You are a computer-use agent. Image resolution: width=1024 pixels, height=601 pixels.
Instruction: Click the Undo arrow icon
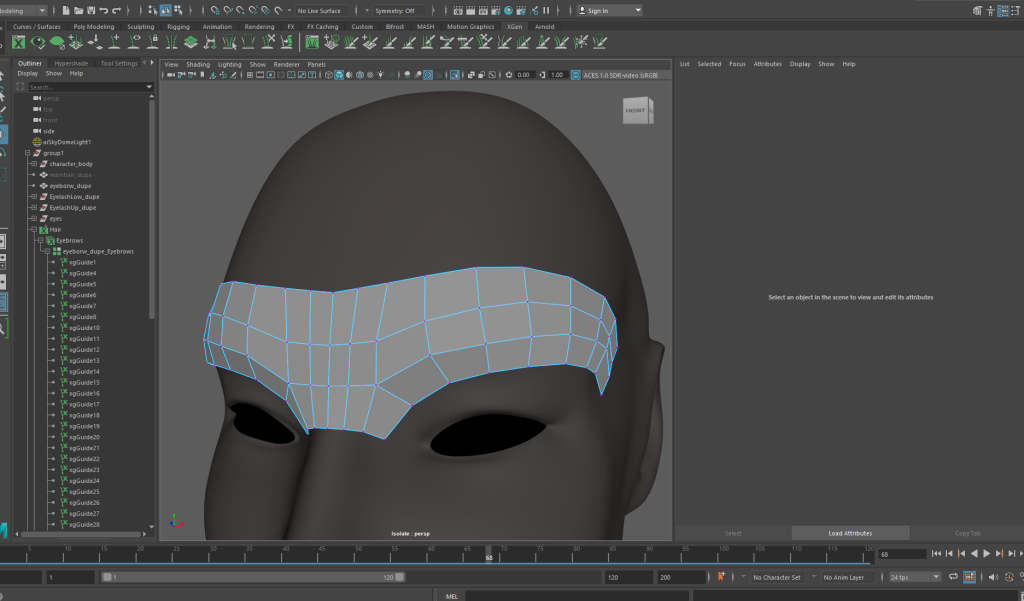coord(103,10)
